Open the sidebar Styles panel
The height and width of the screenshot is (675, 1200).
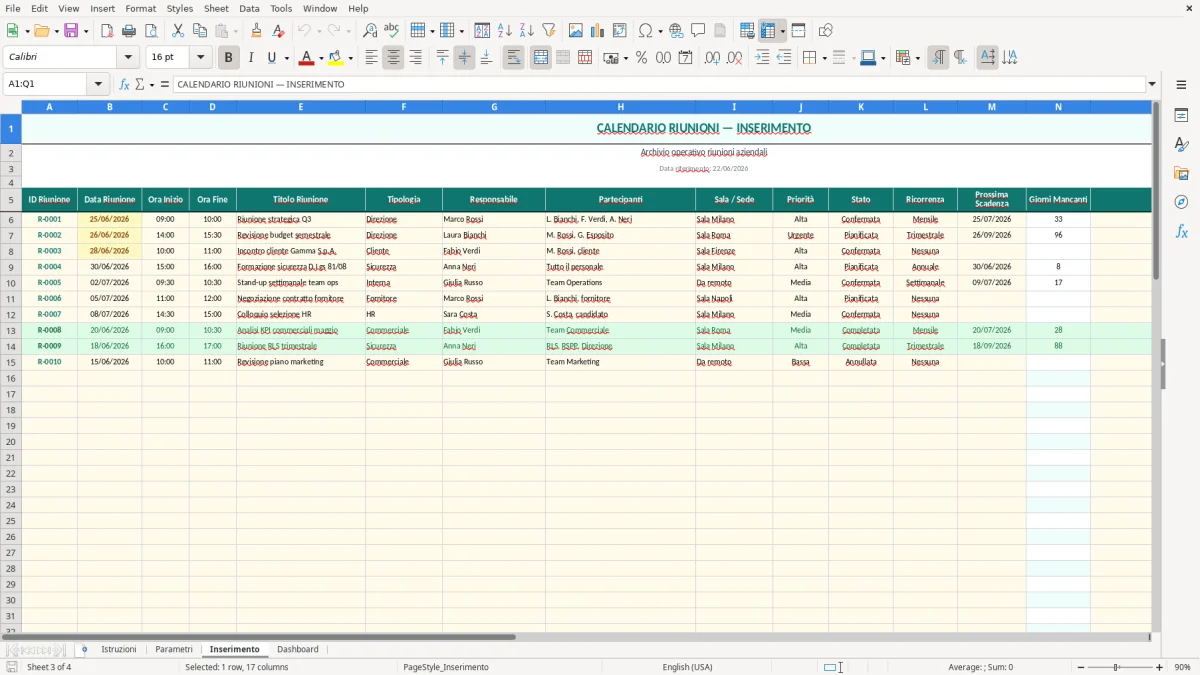tap(1181, 145)
